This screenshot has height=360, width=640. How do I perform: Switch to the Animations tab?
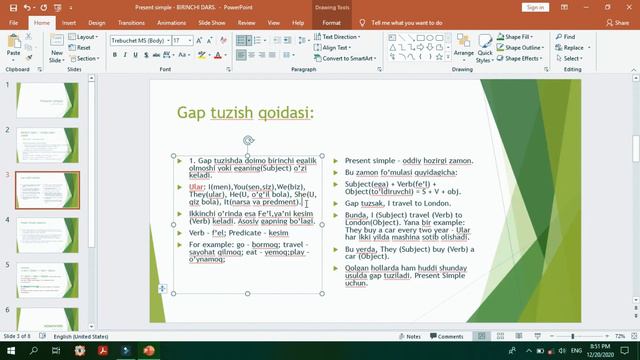(171, 23)
